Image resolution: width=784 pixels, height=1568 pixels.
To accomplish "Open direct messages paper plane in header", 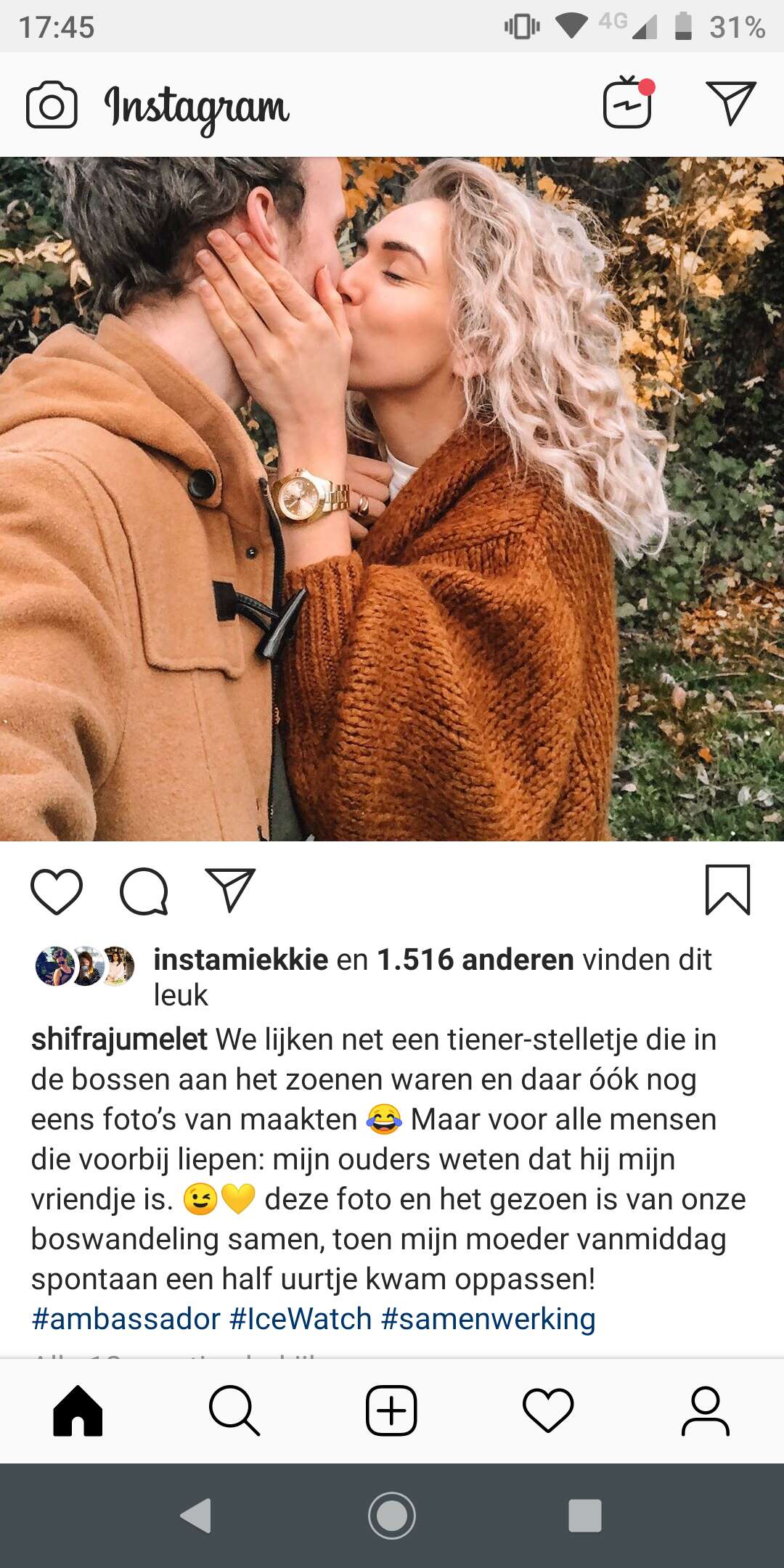I will tap(731, 102).
